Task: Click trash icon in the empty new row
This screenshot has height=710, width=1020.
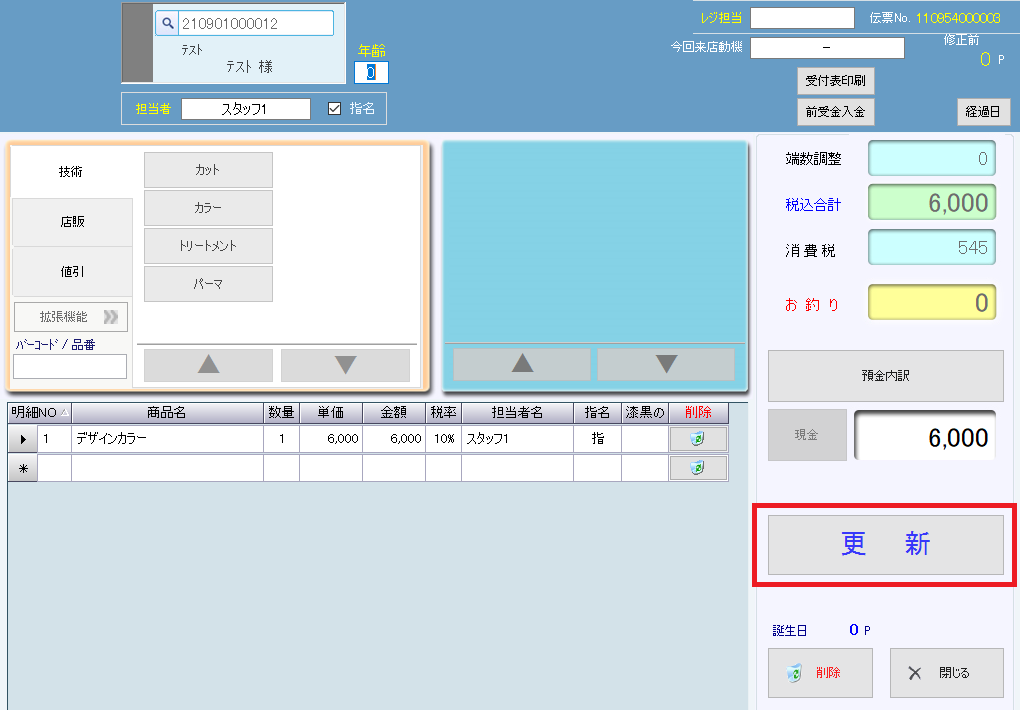Action: click(698, 468)
